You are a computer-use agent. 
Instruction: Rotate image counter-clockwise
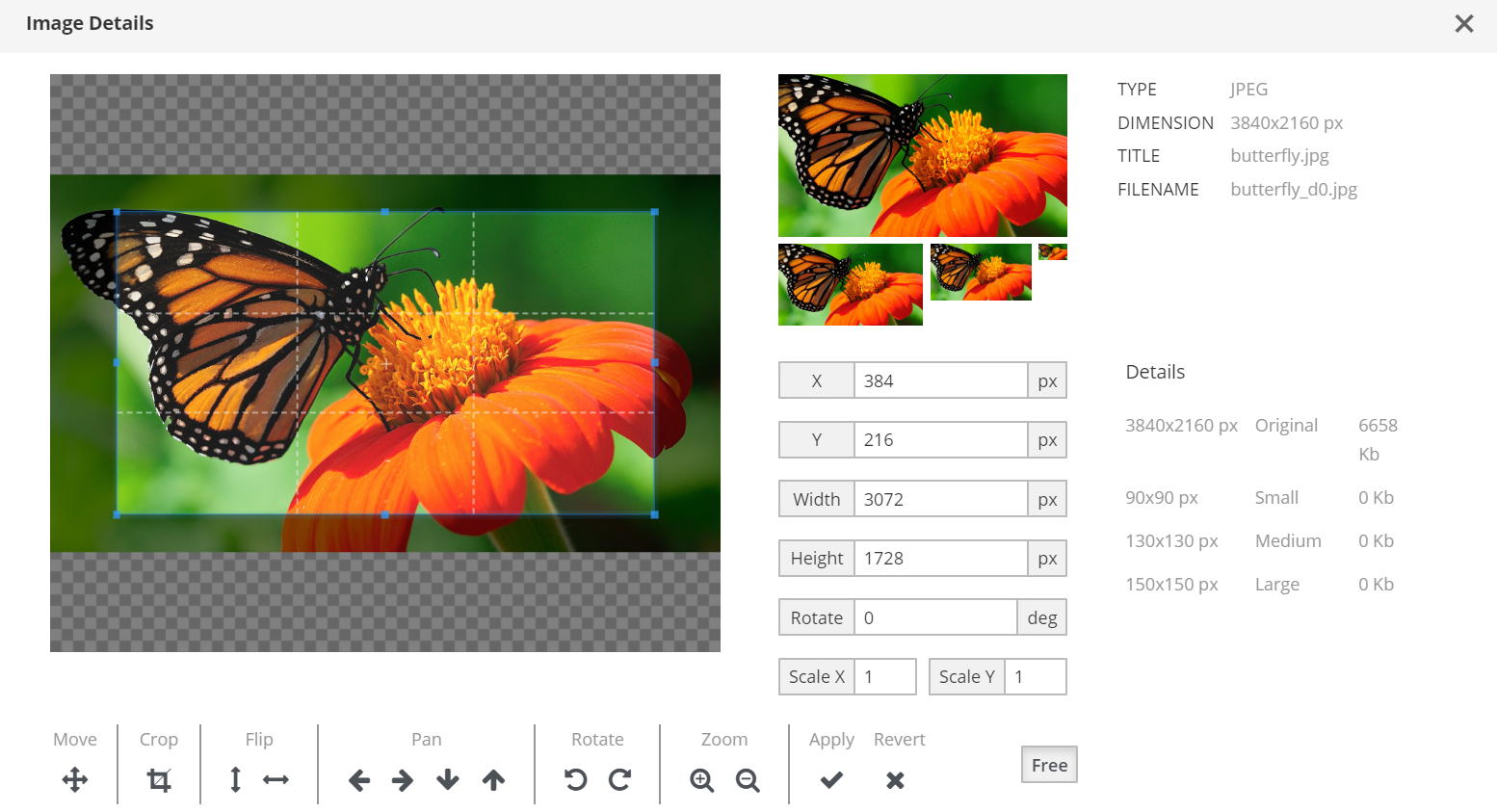(x=576, y=780)
